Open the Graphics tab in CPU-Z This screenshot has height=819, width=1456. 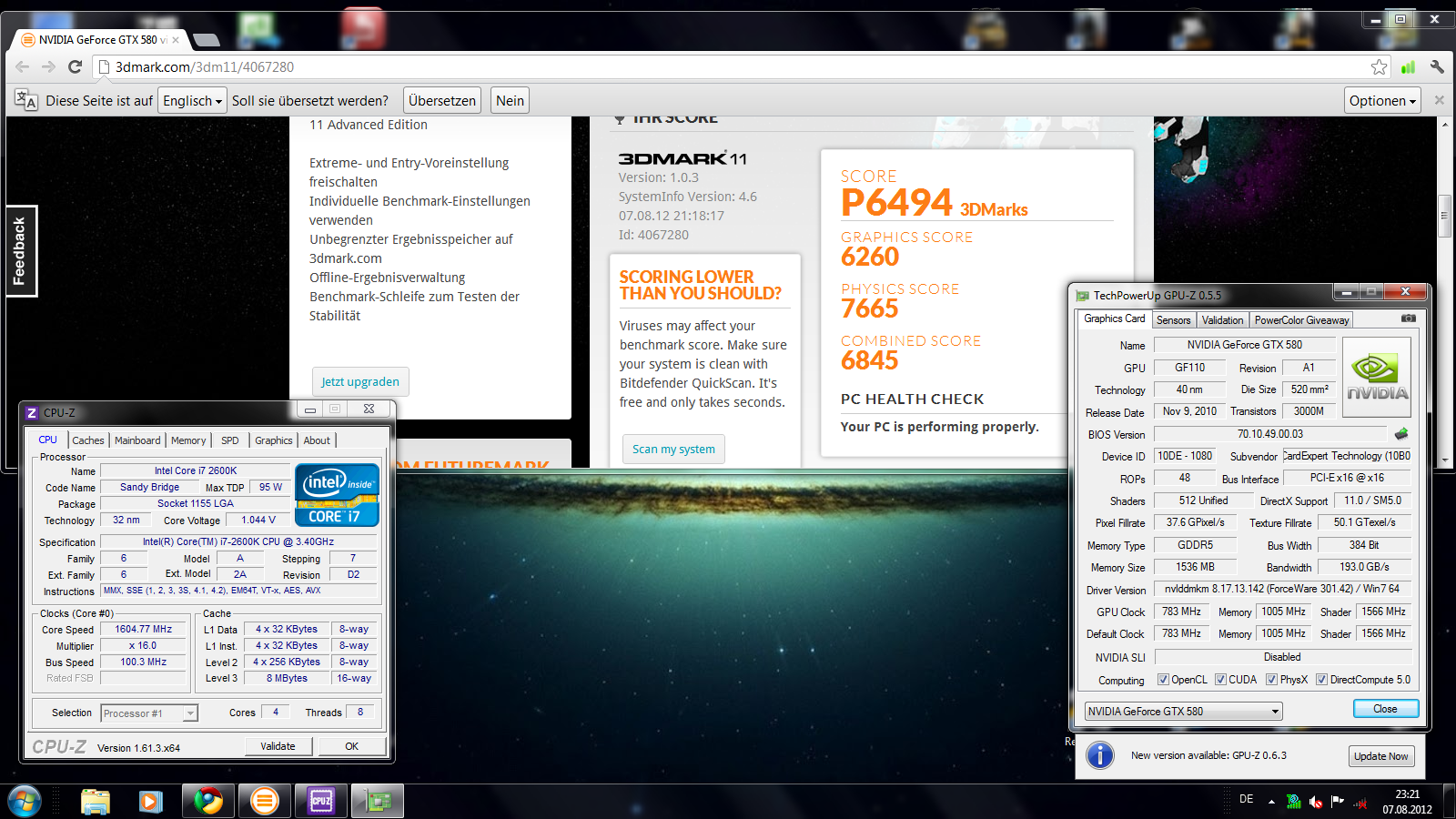click(274, 440)
